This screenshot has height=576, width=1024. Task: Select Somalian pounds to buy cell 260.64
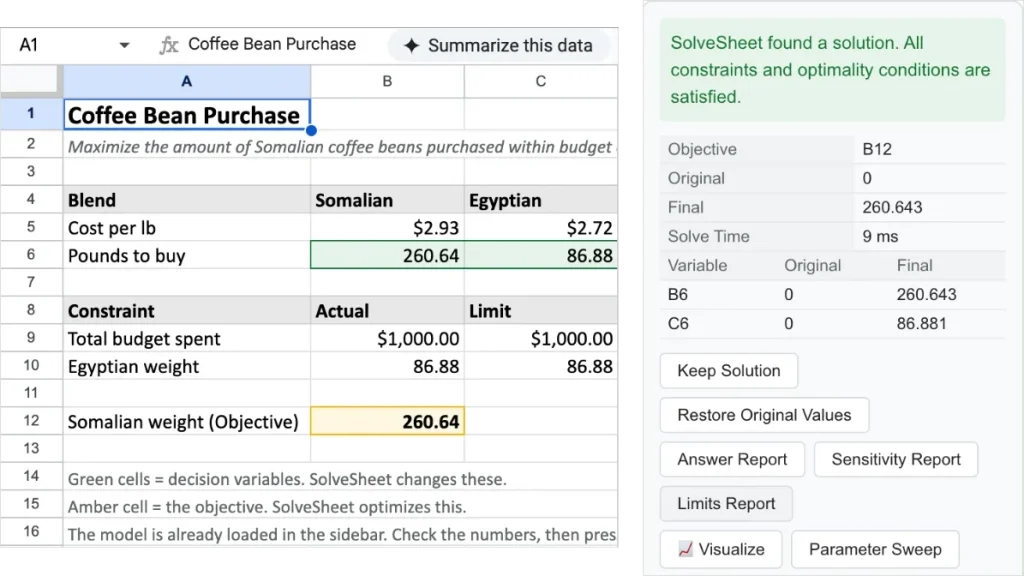[x=387, y=255]
